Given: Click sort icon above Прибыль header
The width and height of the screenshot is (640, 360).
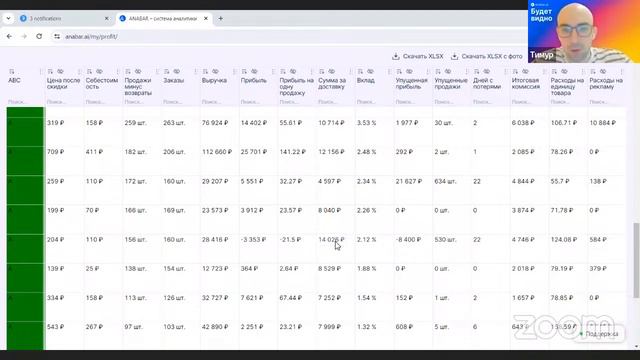Looking at the screenshot, I should pos(244,72).
